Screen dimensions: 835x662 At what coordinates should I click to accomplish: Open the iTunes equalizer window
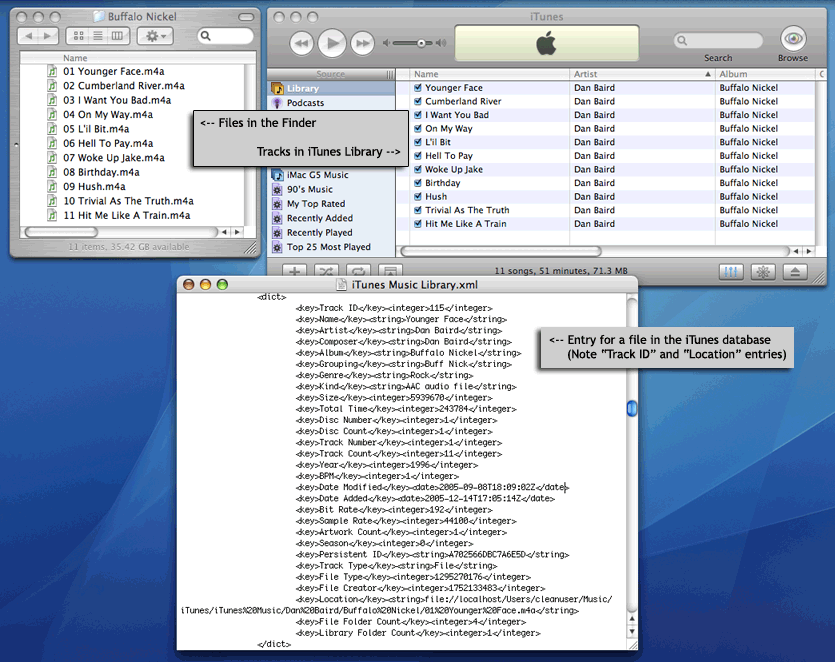click(x=731, y=272)
